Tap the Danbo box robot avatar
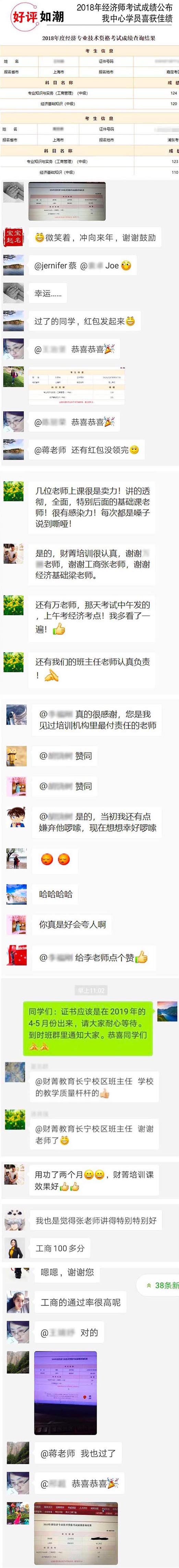This screenshot has height=1568, width=179. point(16,755)
